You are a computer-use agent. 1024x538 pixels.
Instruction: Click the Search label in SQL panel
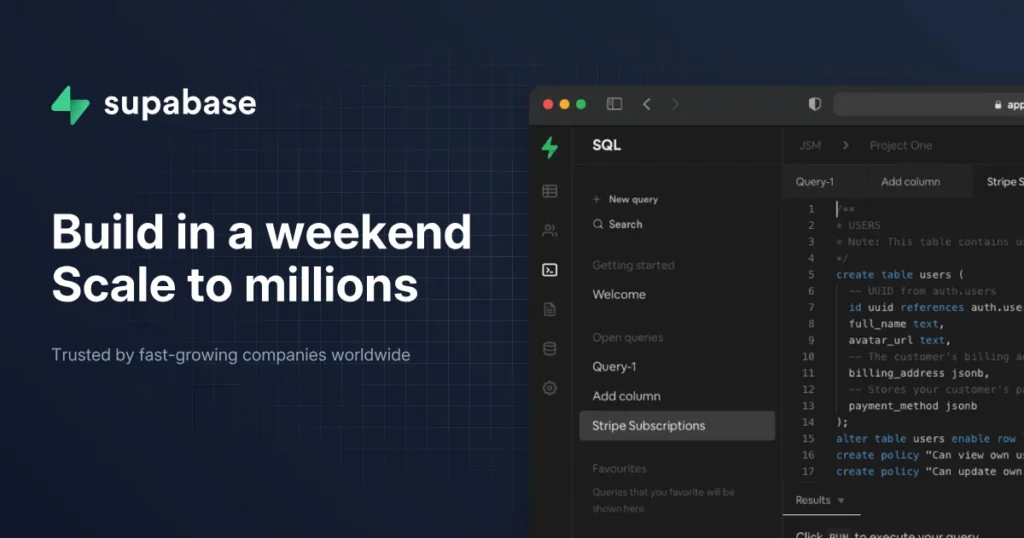626,224
